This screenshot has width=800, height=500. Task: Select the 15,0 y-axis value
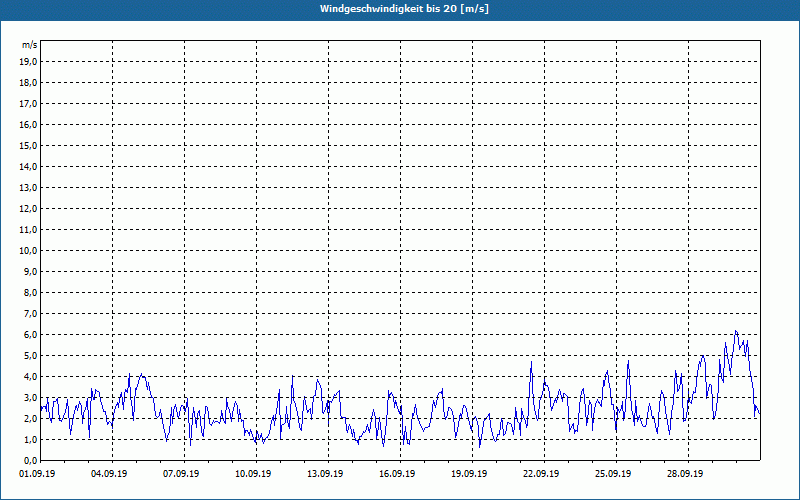click(29, 145)
